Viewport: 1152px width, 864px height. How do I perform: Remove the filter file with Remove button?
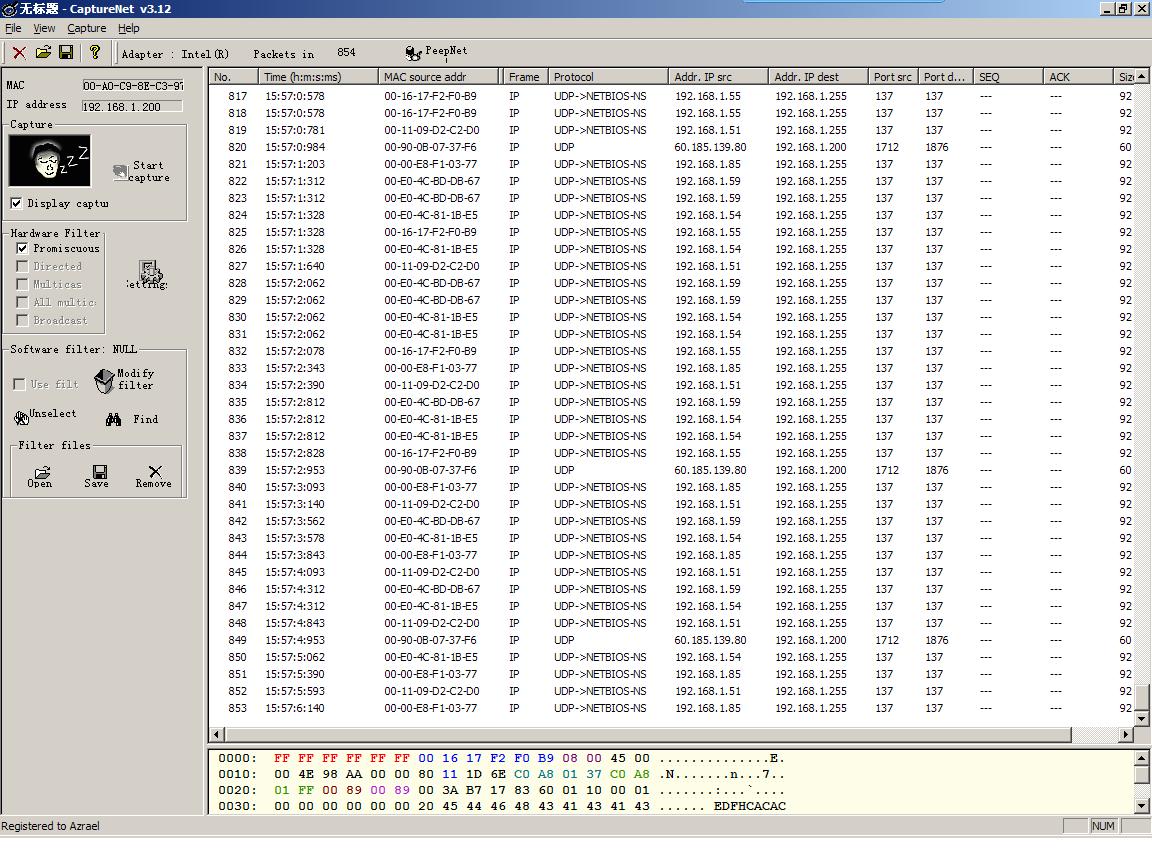(x=153, y=476)
